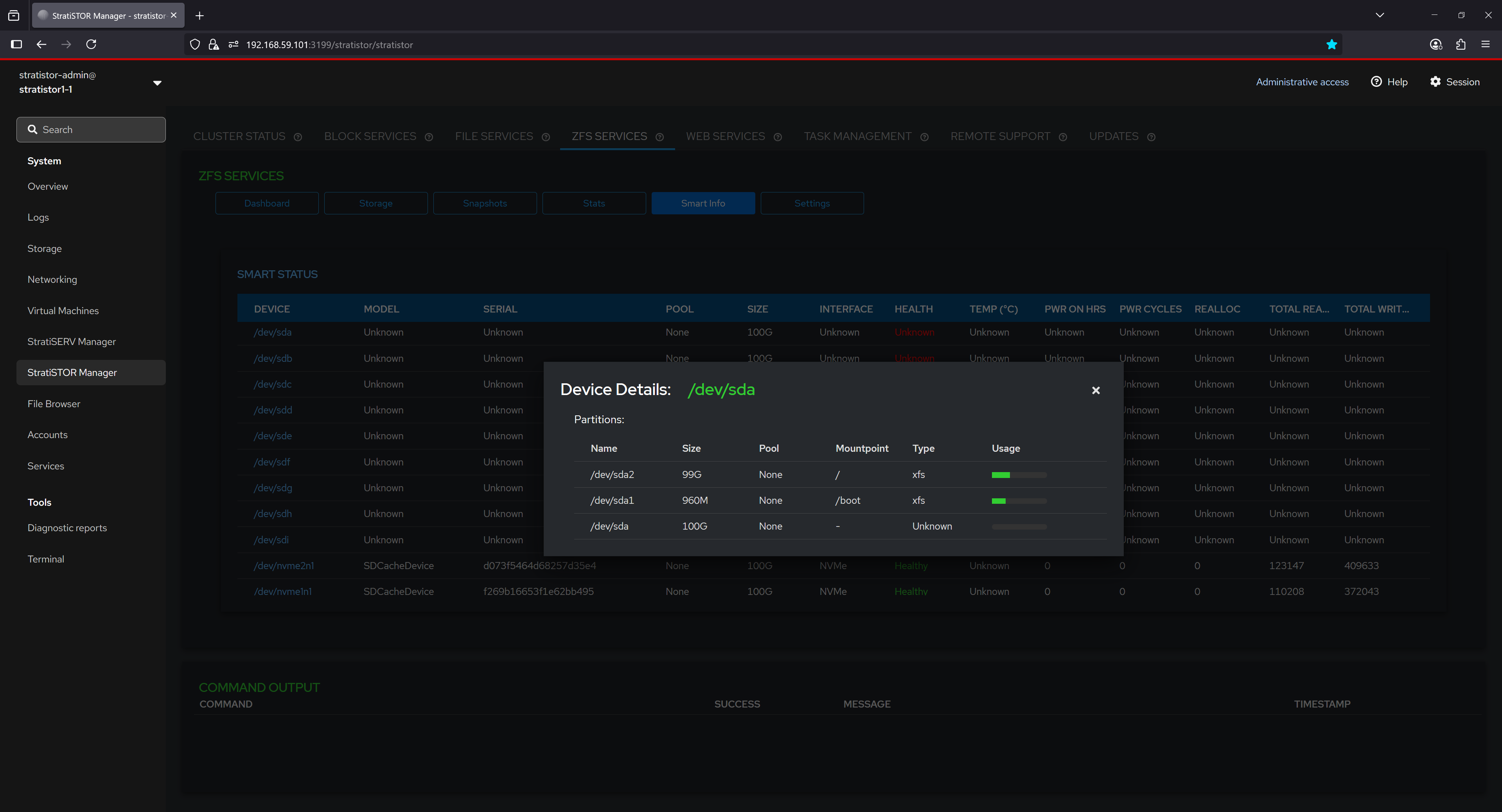
Task: Click help icon beside BLOCK SERVICES tab
Action: pyautogui.click(x=429, y=137)
